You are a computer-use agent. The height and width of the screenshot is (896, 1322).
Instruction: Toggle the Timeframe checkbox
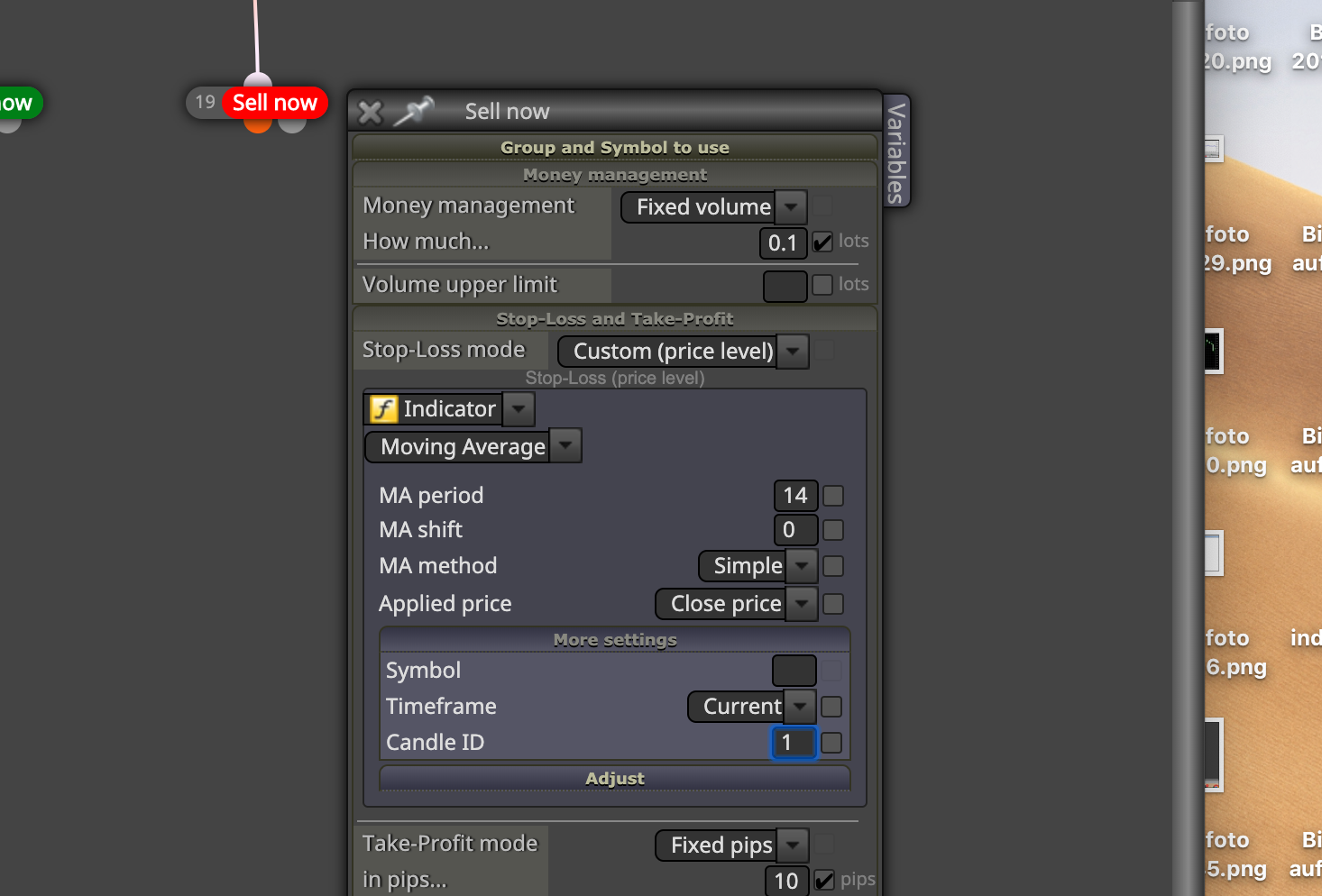click(x=831, y=707)
